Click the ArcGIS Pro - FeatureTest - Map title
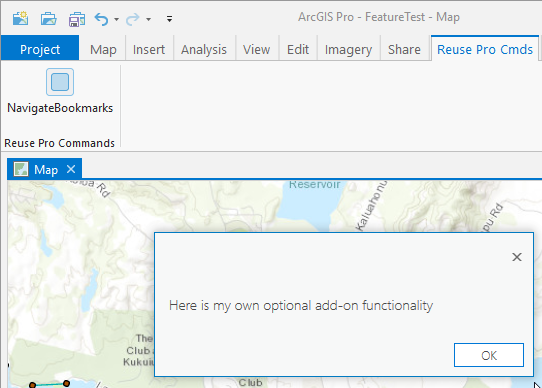This screenshot has width=542, height=388. 379,17
